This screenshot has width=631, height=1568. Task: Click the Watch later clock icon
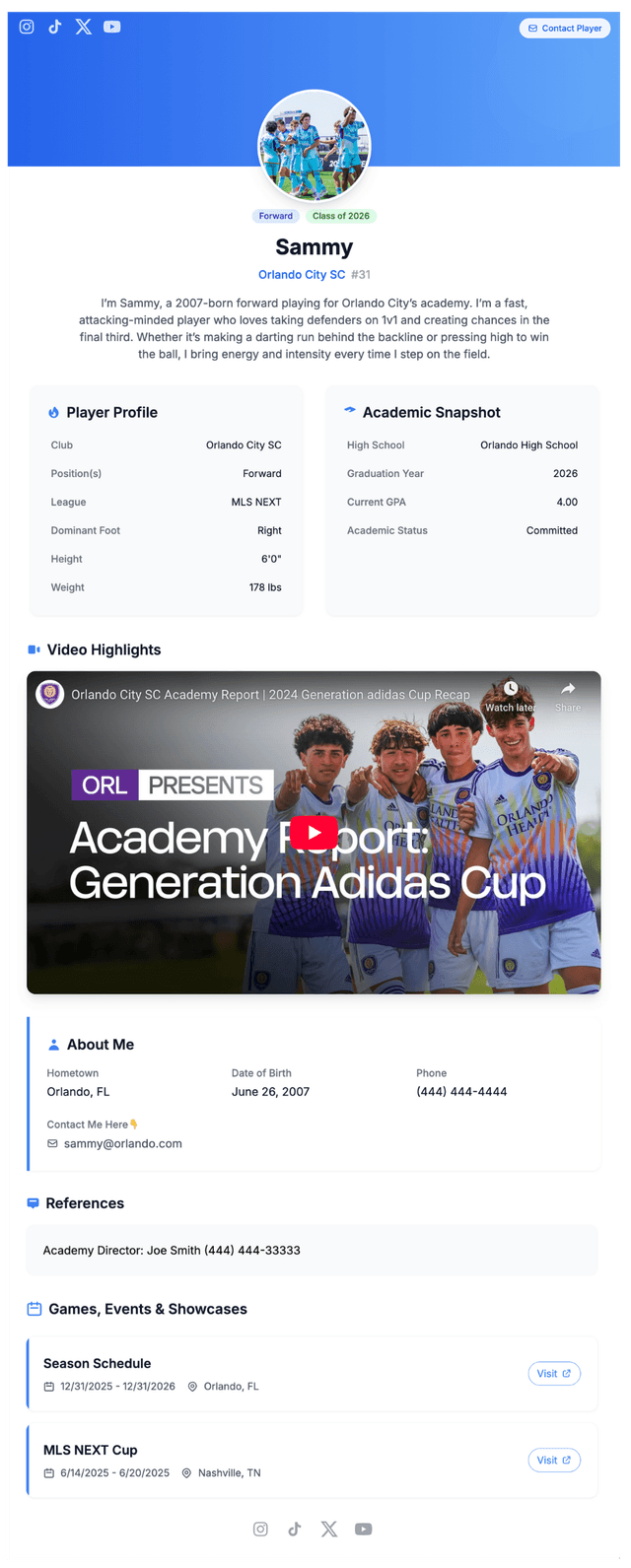[511, 688]
